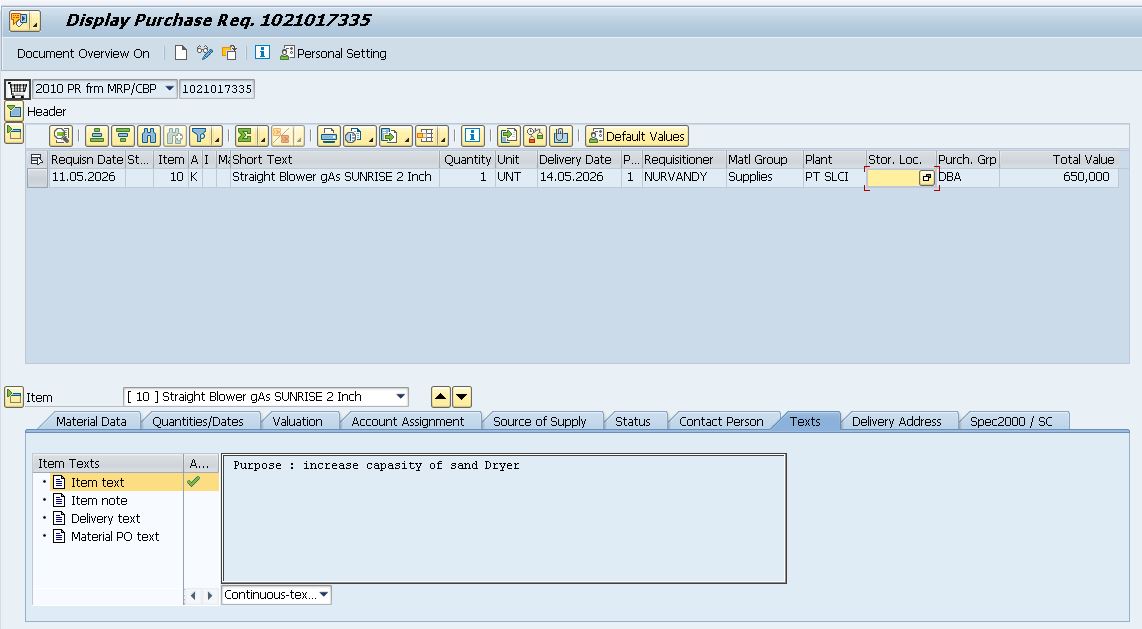The image size is (1142, 629).
Task: Click the Print item overview icon
Action: click(x=328, y=136)
